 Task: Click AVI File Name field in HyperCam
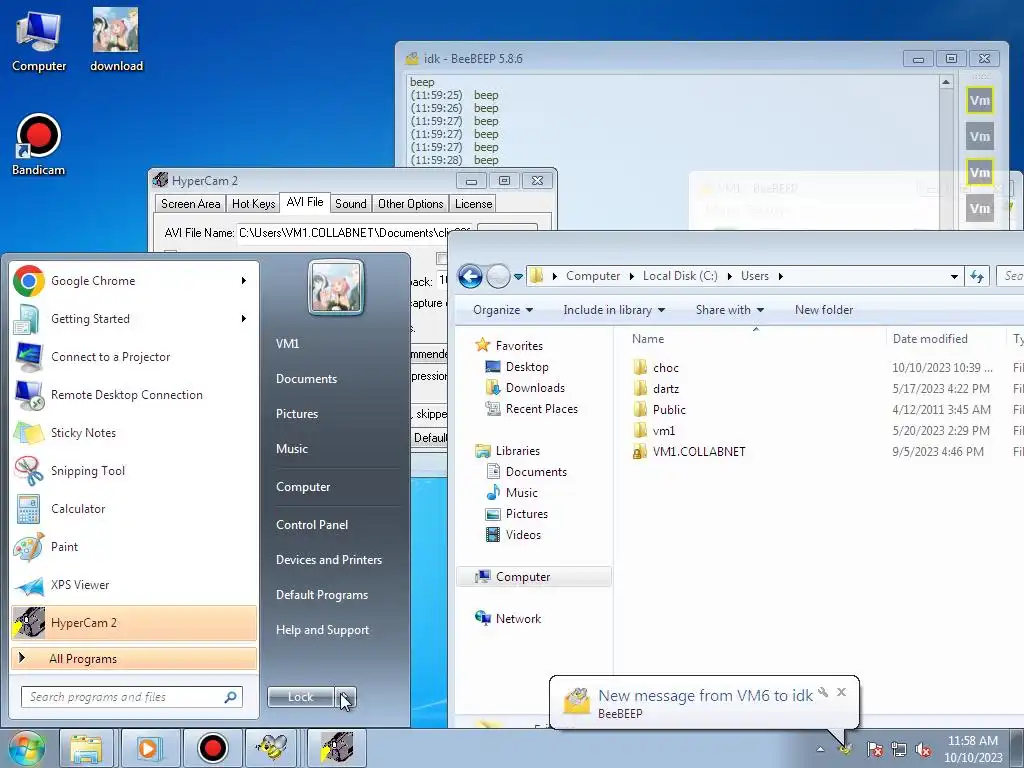[x=354, y=233]
